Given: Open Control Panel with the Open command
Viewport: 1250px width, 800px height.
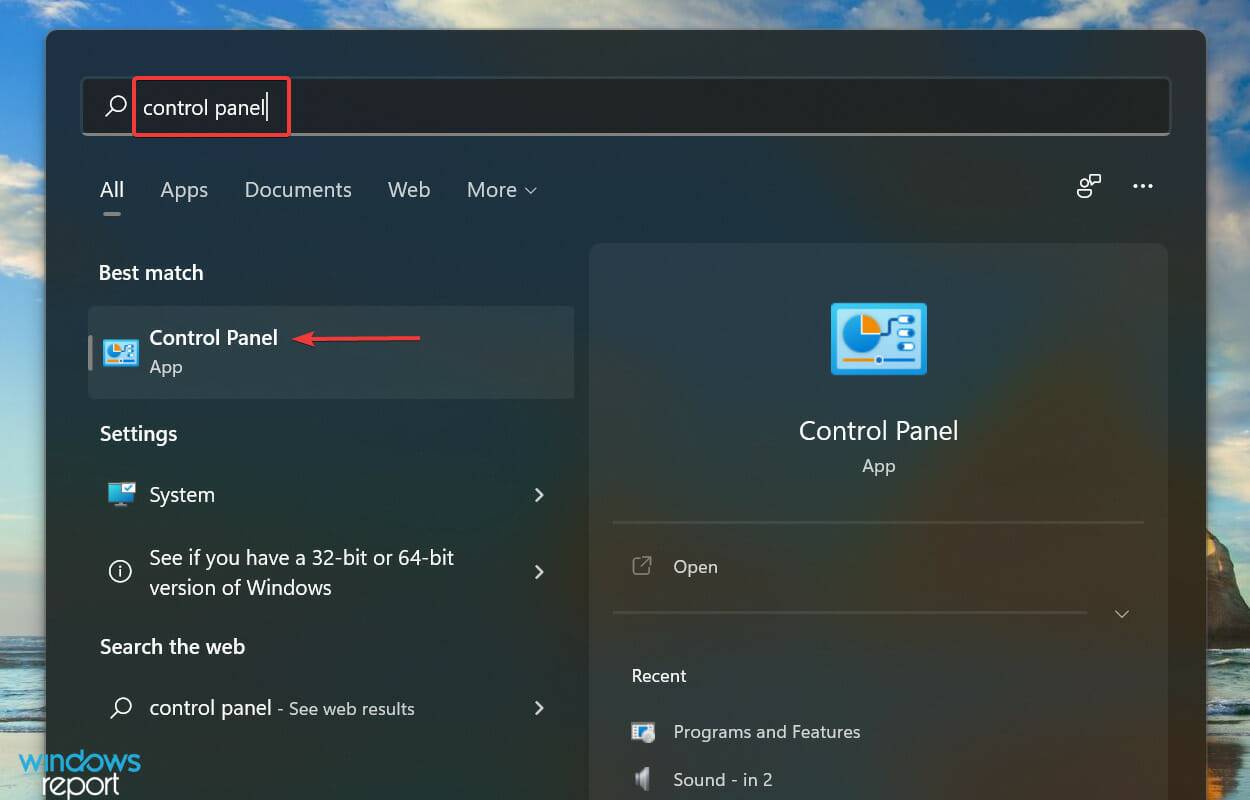Looking at the screenshot, I should click(x=695, y=566).
